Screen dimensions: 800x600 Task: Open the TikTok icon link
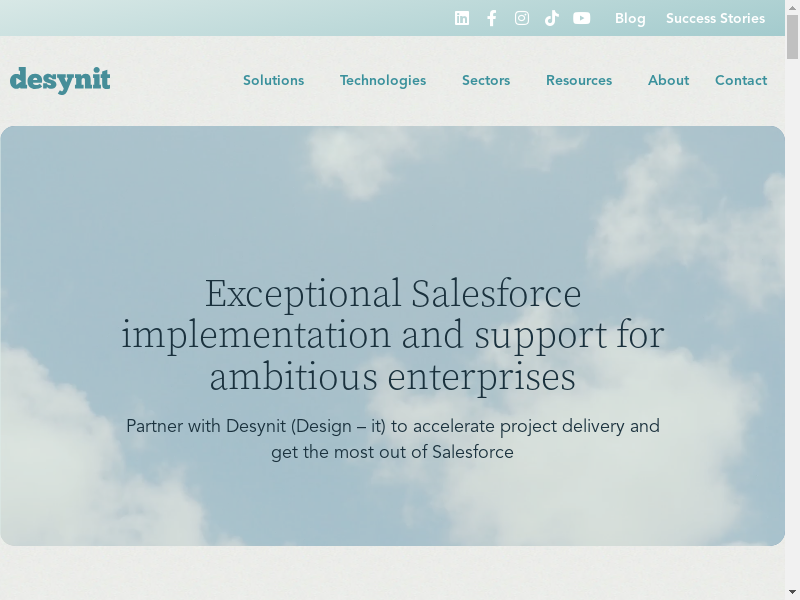552,18
